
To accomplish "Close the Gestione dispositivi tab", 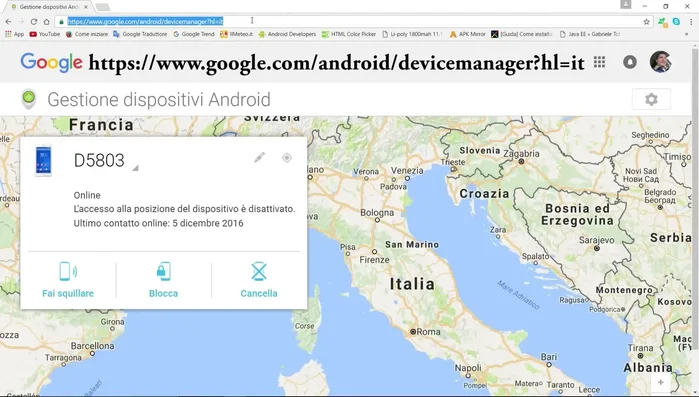I will click(x=86, y=7).
